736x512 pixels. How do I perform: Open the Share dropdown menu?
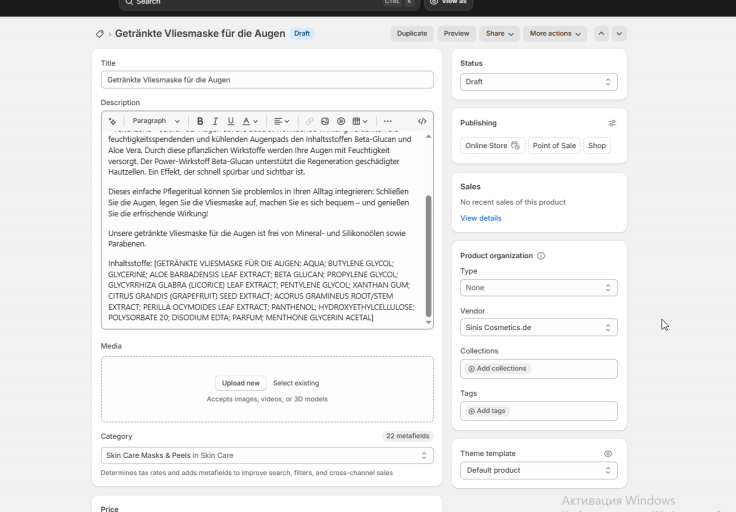click(x=499, y=34)
